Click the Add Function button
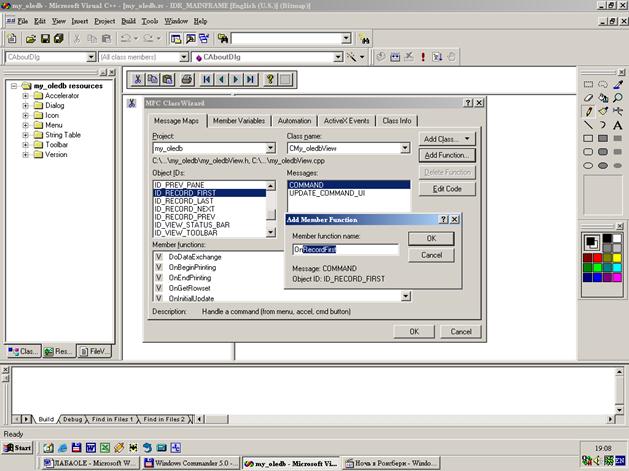The width and height of the screenshot is (629, 471). tap(447, 156)
